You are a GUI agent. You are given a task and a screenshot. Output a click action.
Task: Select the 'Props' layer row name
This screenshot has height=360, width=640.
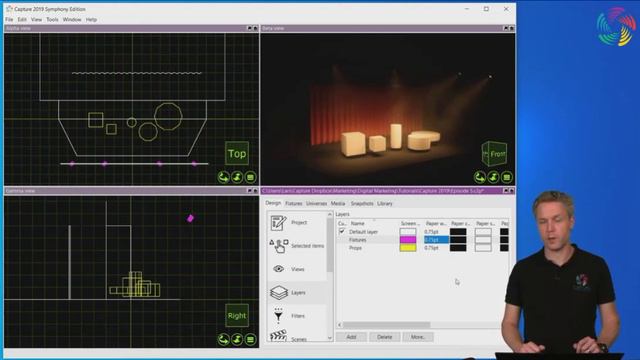[x=356, y=248]
